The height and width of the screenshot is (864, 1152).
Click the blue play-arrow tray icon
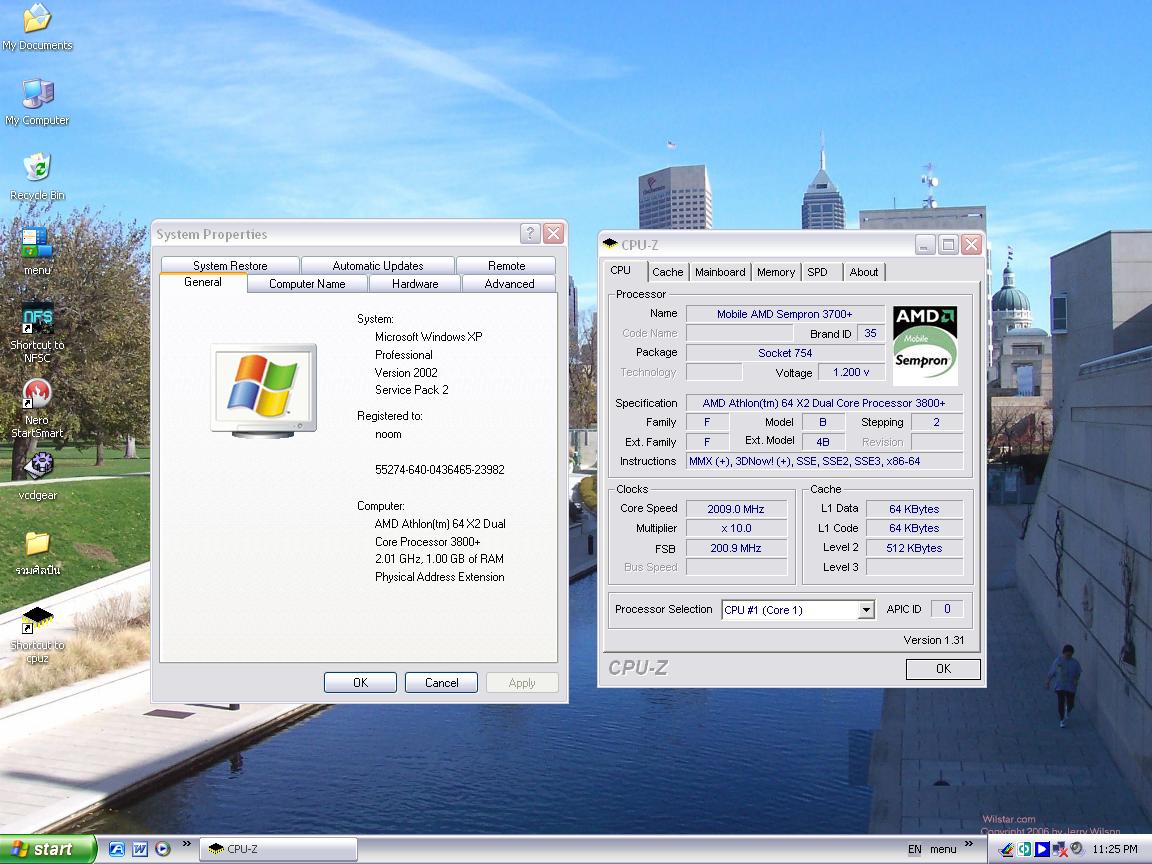coord(1042,849)
